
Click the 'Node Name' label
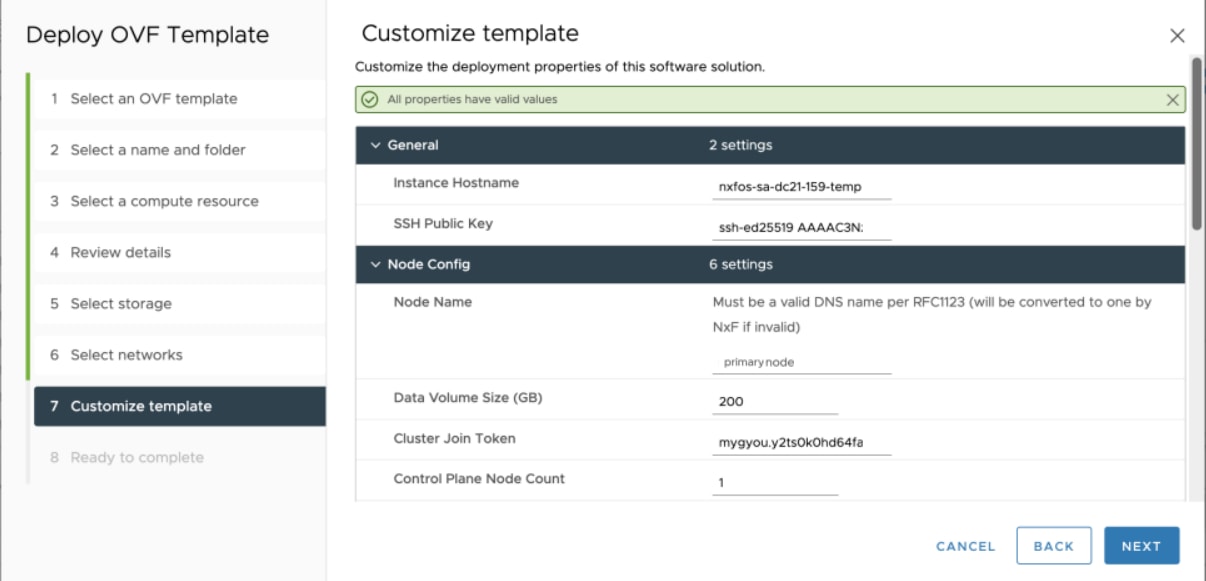click(433, 302)
